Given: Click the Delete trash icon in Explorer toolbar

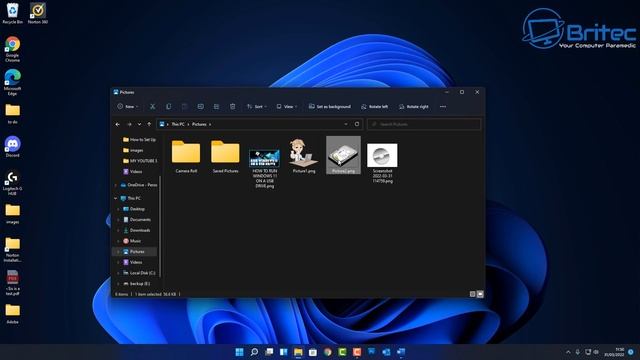Looking at the screenshot, I should pos(233,107).
